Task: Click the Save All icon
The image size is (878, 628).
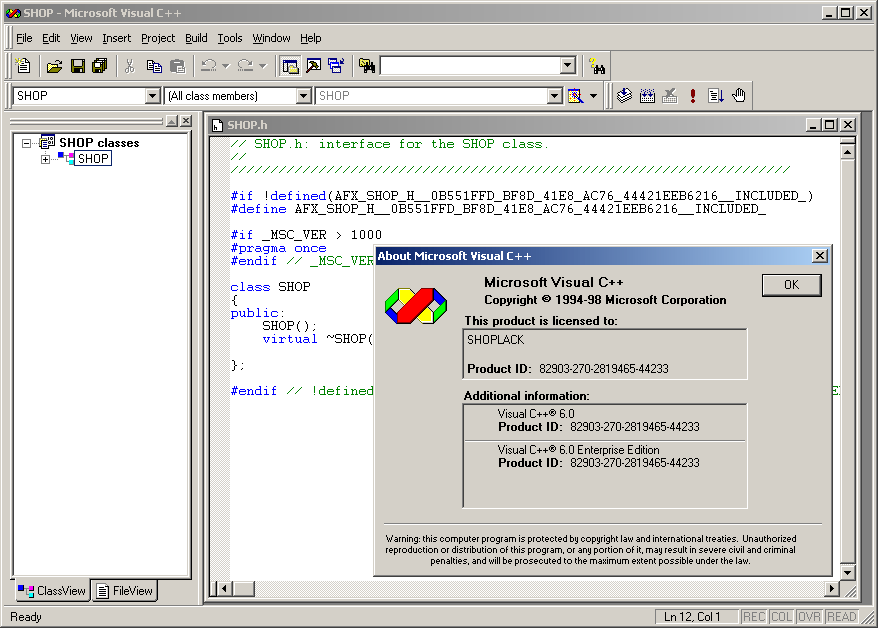Action: [100, 66]
